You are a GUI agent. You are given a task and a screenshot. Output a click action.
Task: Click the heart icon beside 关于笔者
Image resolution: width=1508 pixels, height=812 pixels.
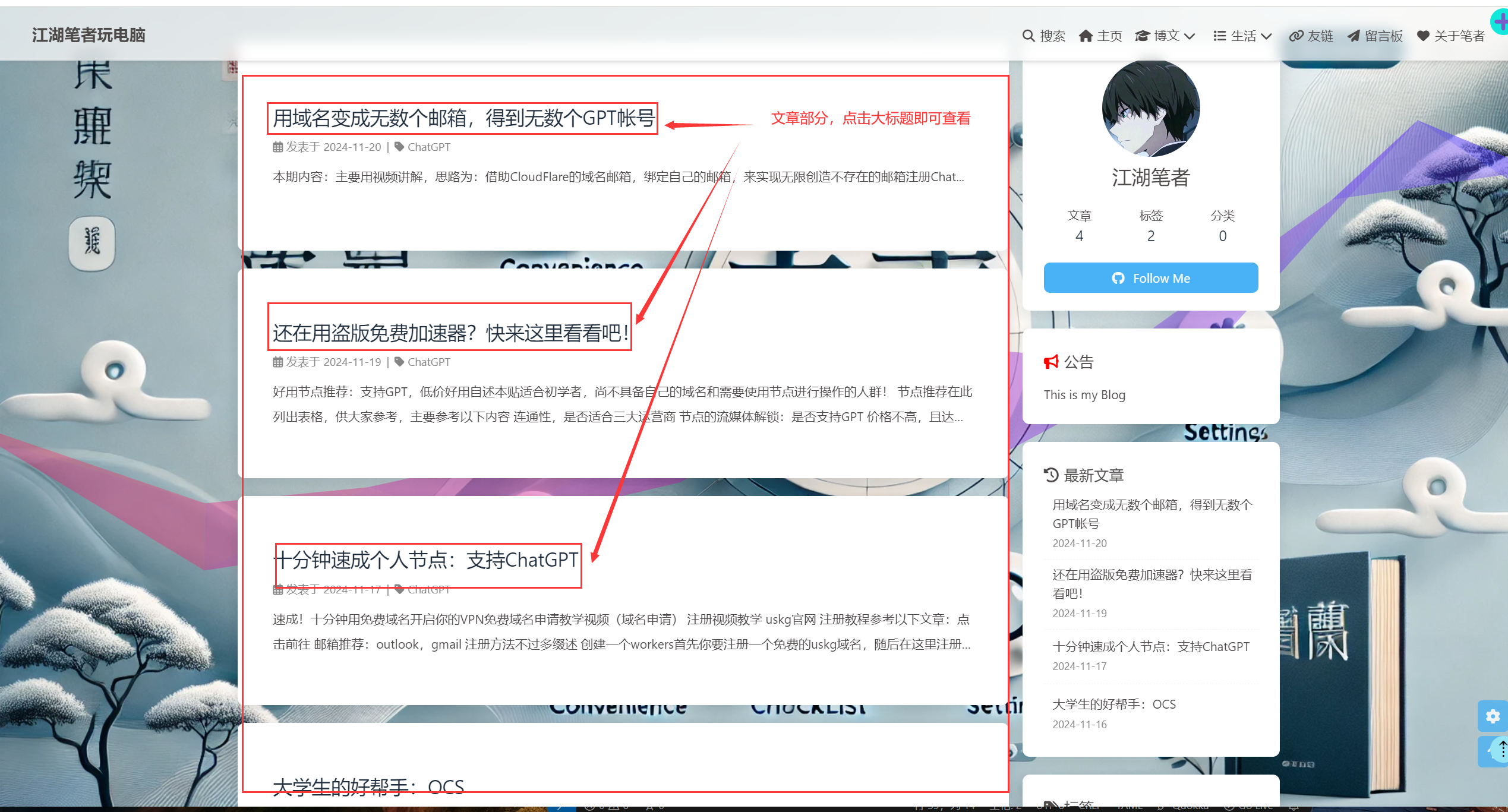(1423, 36)
